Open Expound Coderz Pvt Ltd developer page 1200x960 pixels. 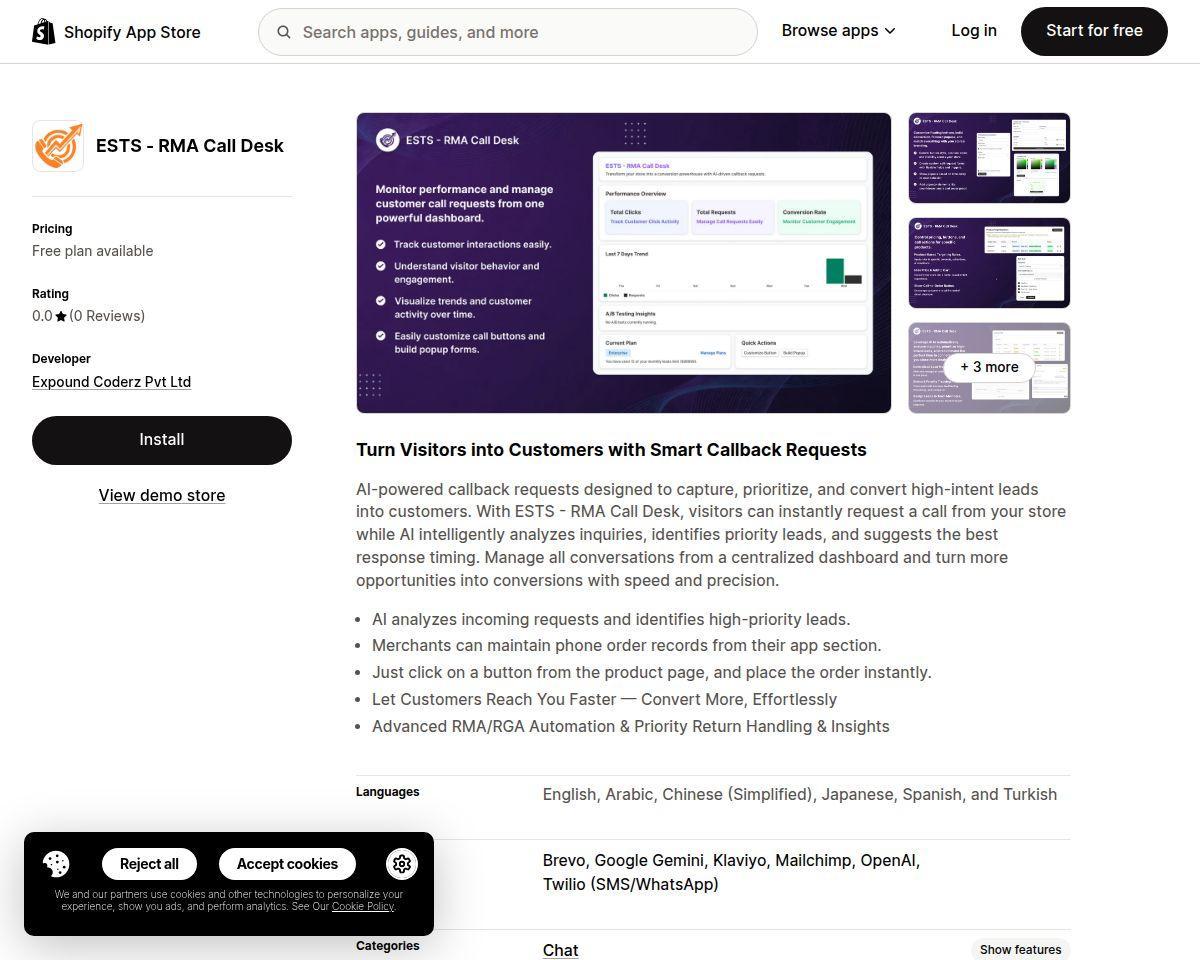[111, 382]
